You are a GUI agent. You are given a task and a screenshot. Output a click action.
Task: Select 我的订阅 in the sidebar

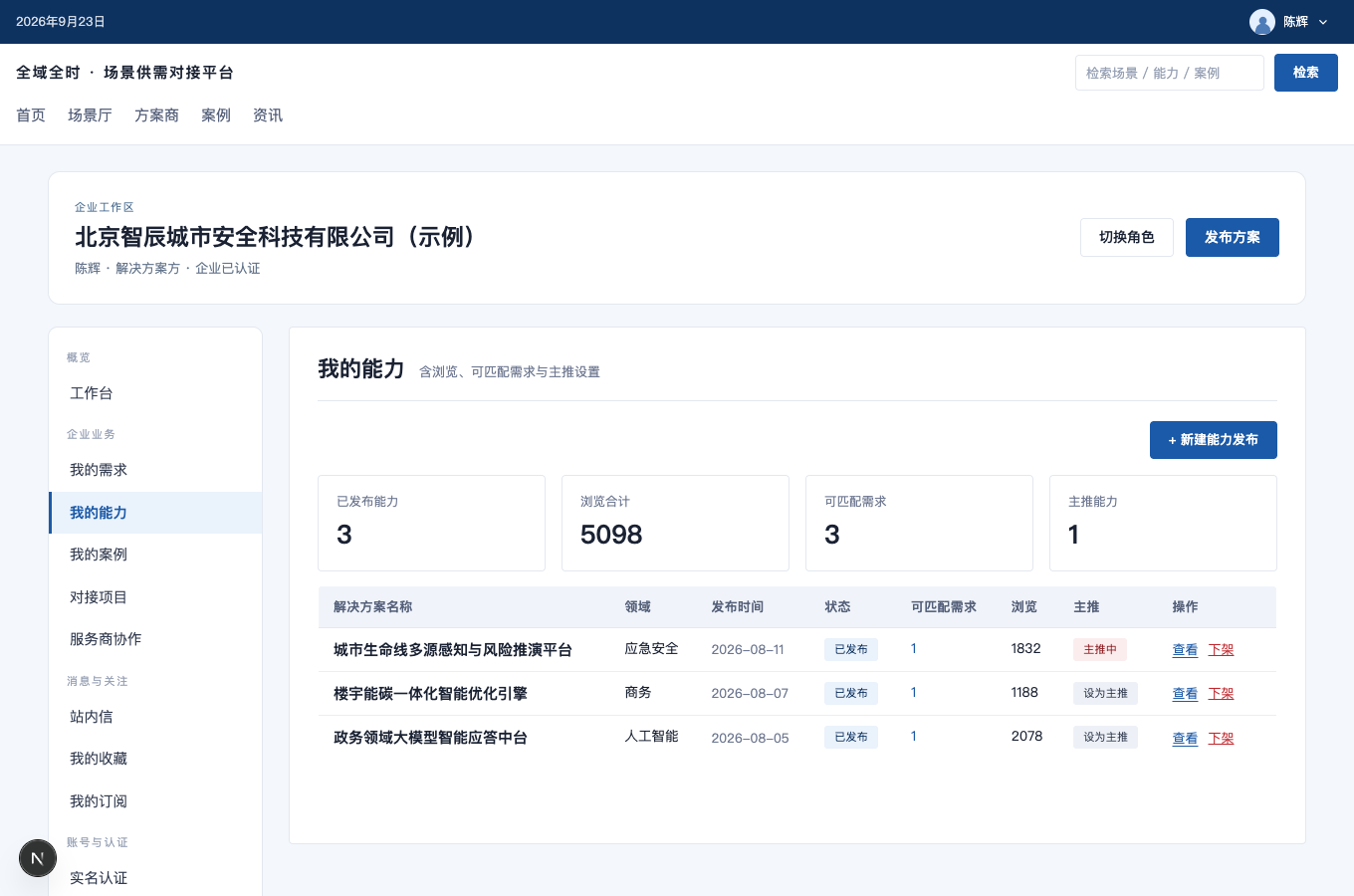click(155, 801)
